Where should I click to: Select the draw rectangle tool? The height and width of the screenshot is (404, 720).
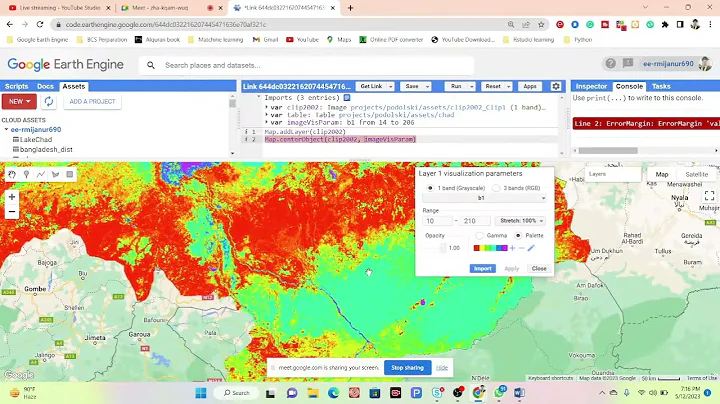tap(70, 174)
